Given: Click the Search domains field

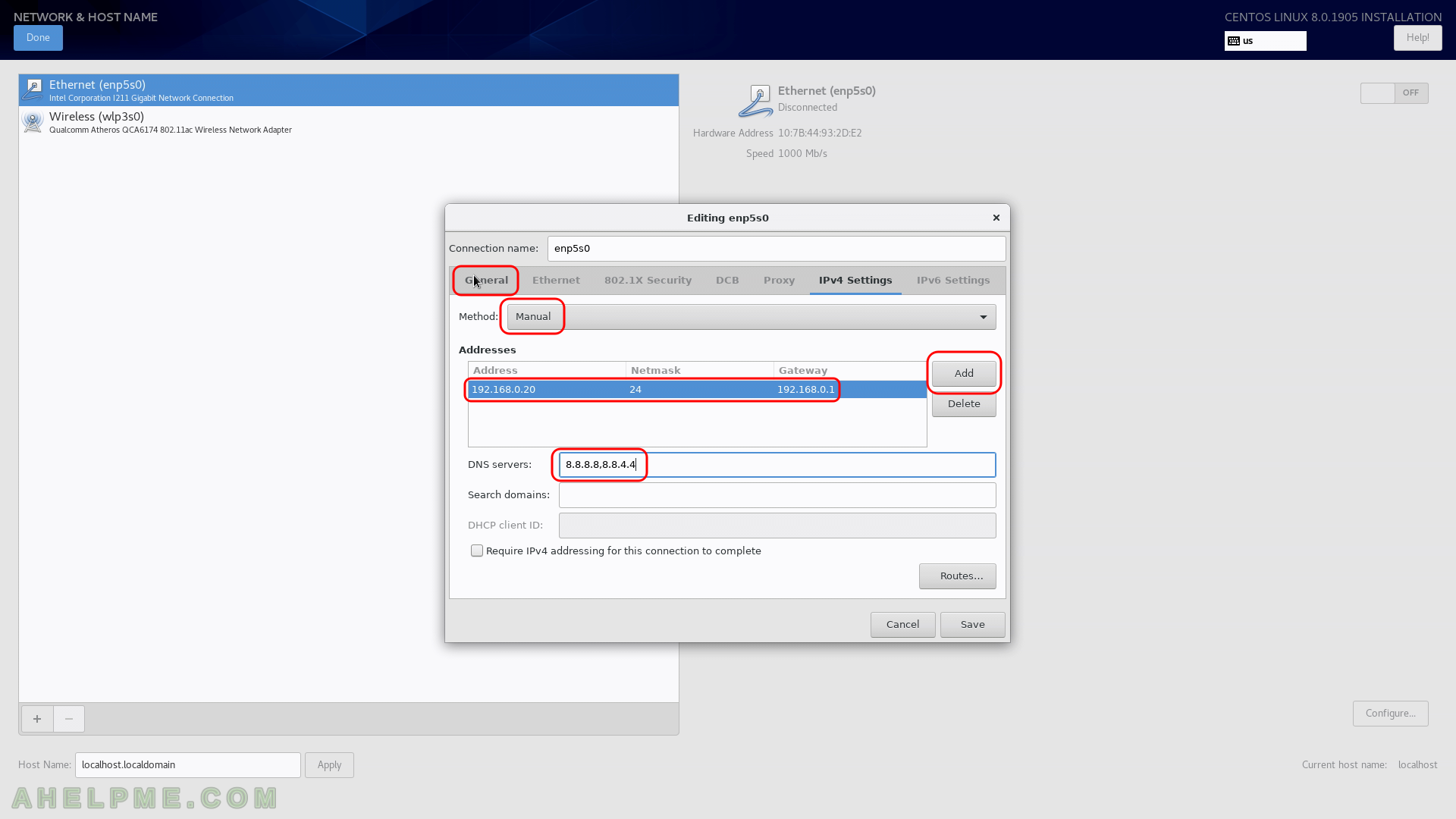Looking at the screenshot, I should pyautogui.click(x=777, y=495).
